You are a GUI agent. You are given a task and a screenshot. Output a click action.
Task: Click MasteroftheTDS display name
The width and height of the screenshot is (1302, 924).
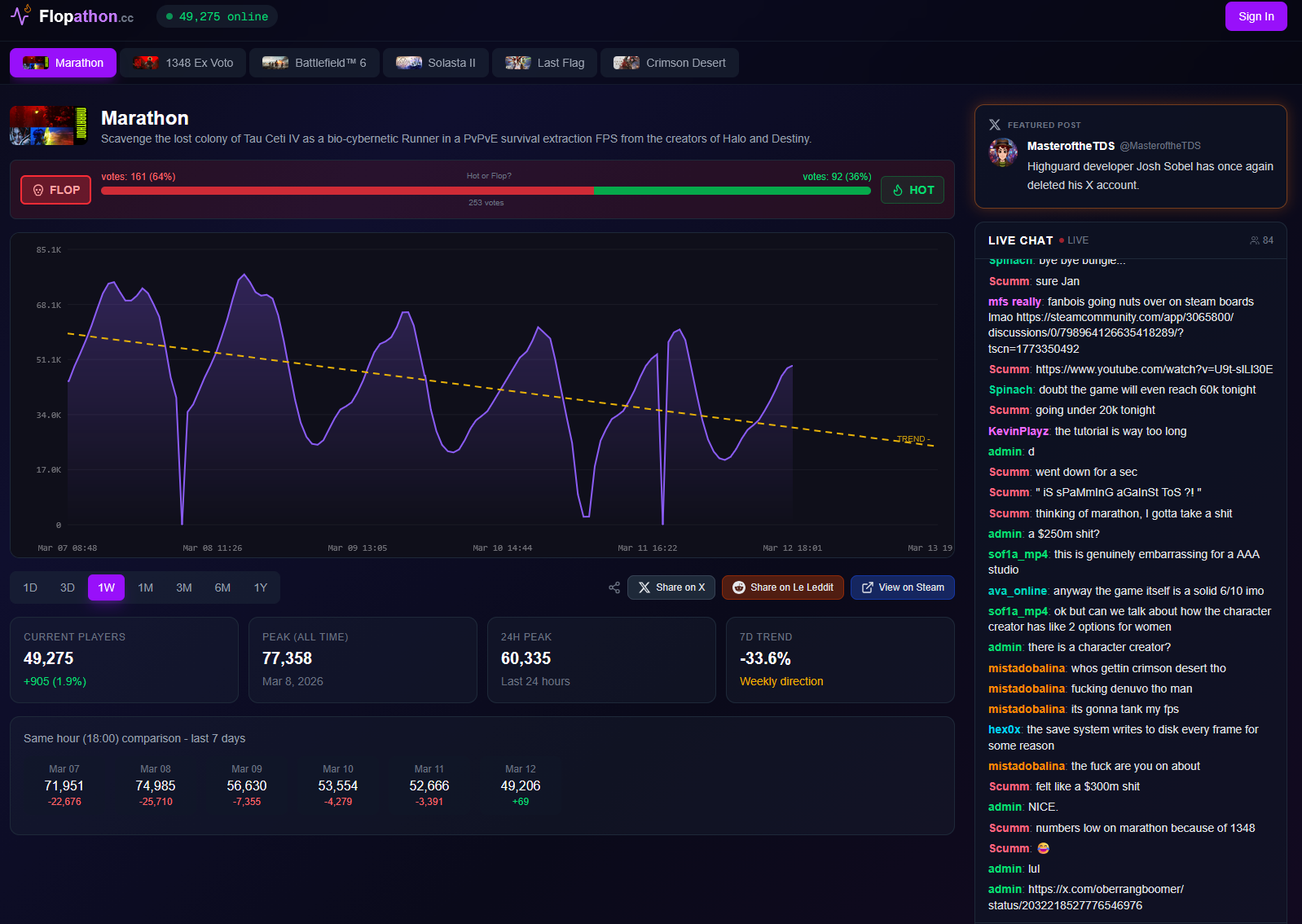click(x=1071, y=146)
